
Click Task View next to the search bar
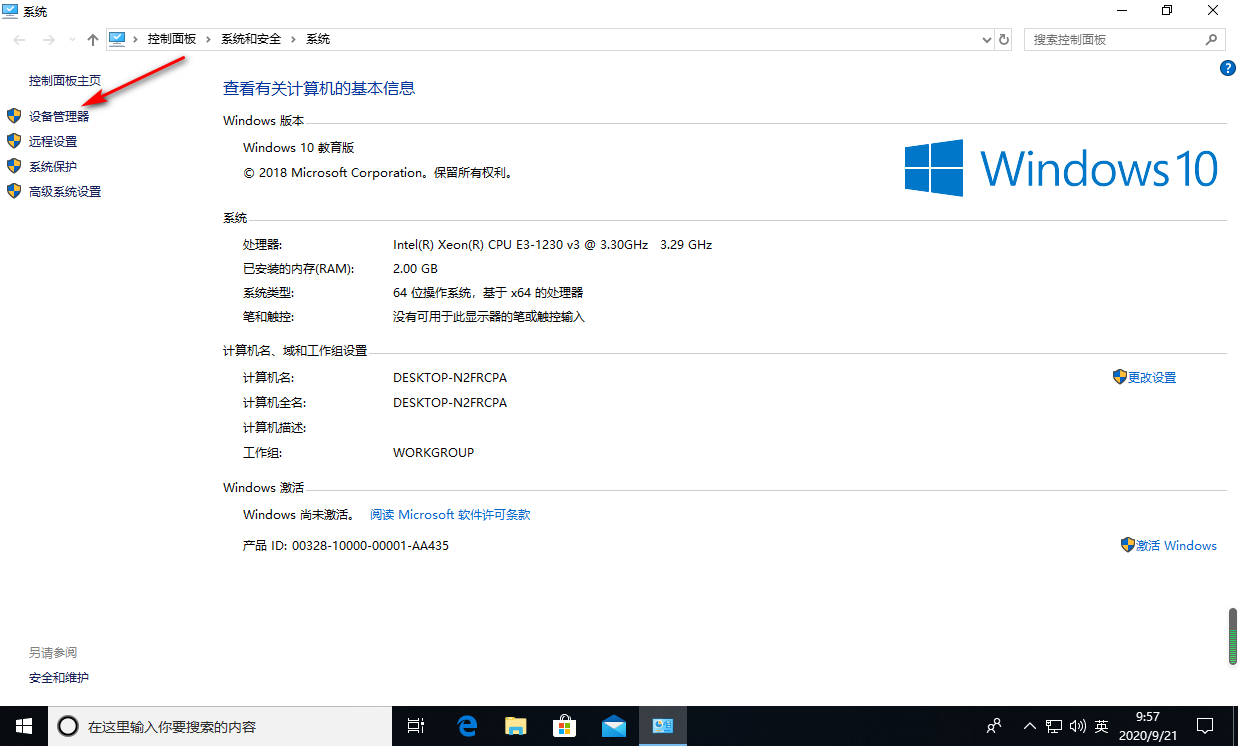pos(416,726)
